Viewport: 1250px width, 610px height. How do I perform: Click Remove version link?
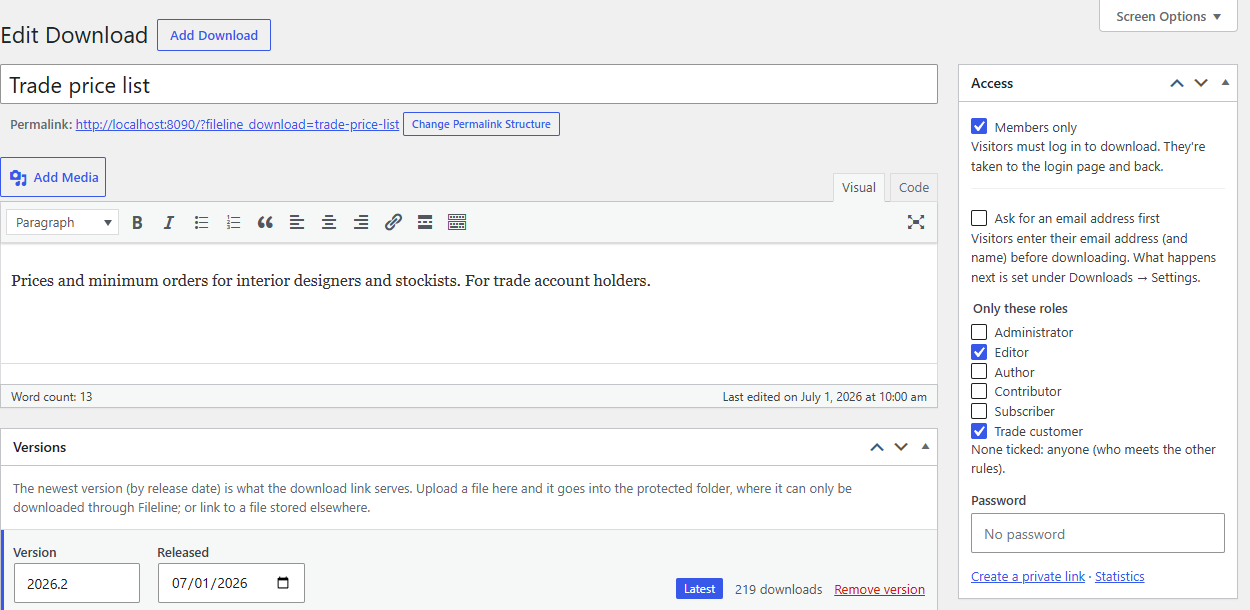[880, 589]
